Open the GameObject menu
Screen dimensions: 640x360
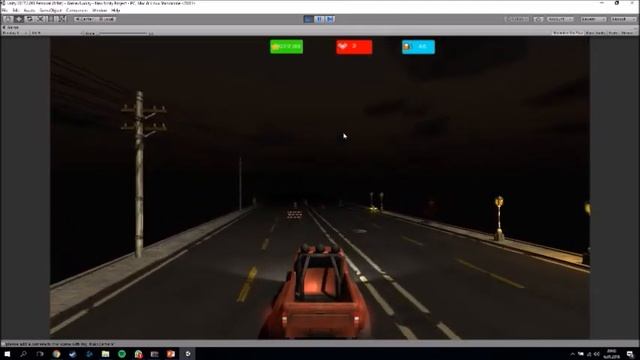pos(51,10)
